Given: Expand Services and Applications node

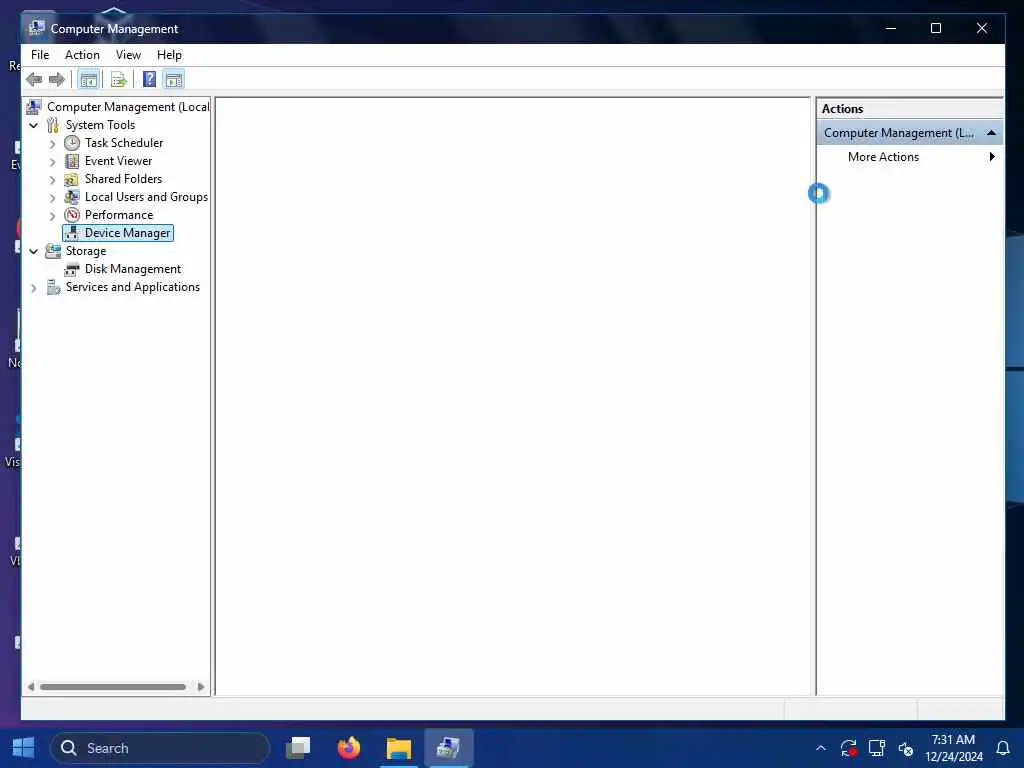Looking at the screenshot, I should pyautogui.click(x=34, y=287).
